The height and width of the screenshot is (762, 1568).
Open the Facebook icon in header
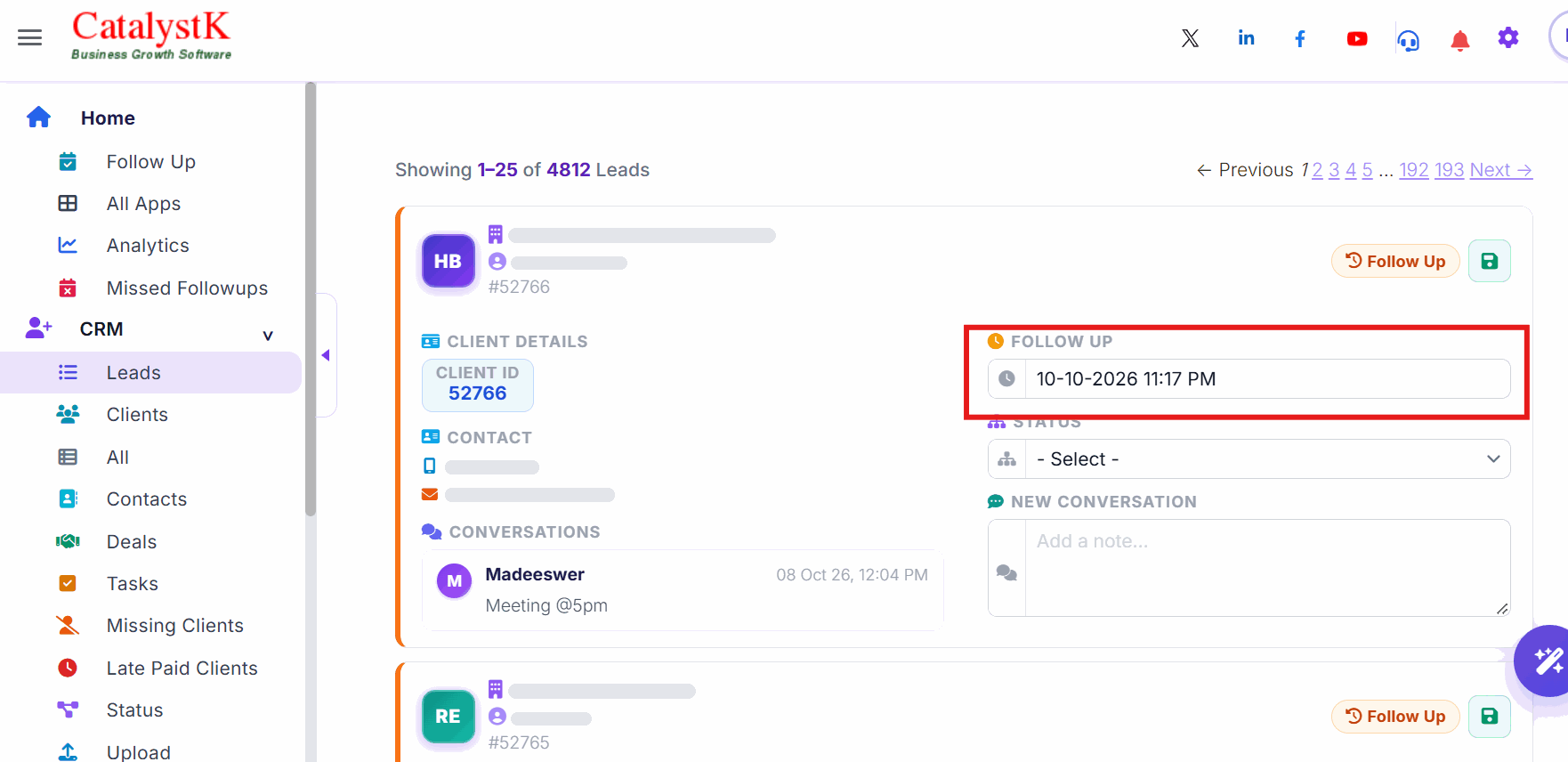(x=1300, y=38)
